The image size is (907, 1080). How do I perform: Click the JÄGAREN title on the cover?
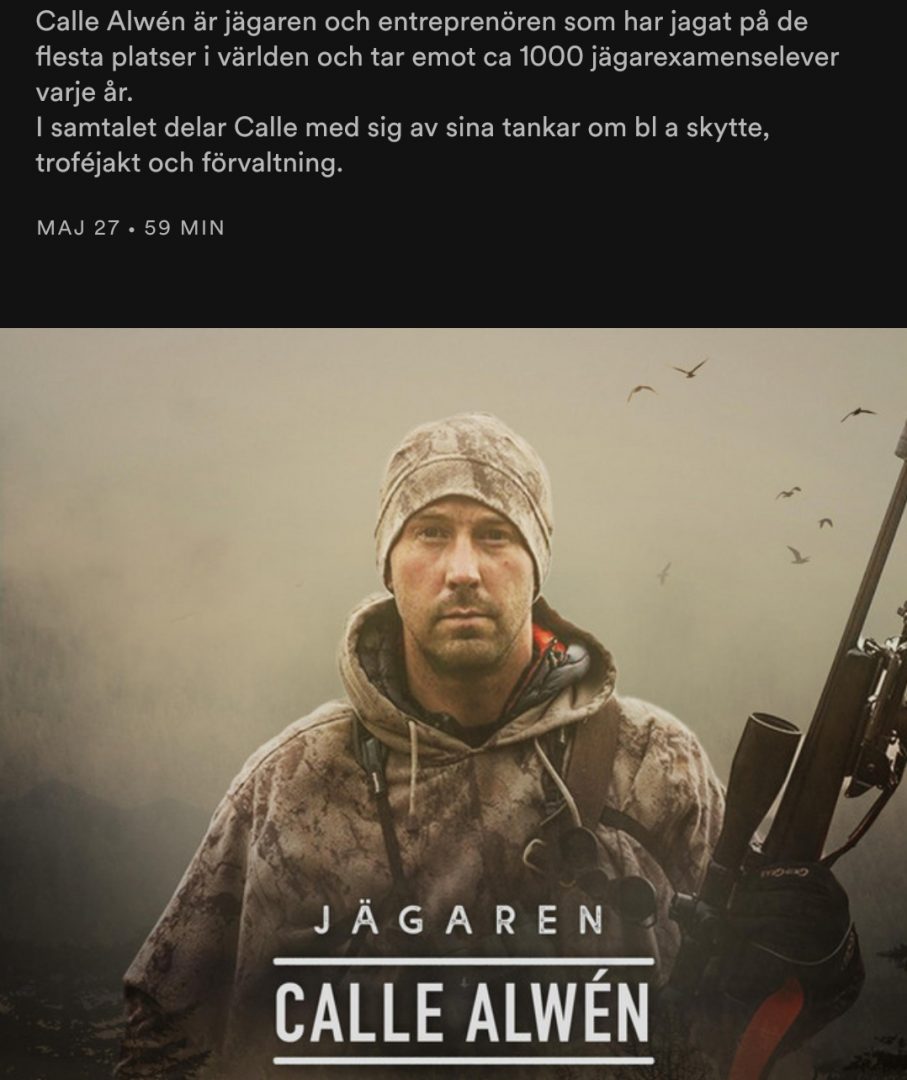click(459, 922)
